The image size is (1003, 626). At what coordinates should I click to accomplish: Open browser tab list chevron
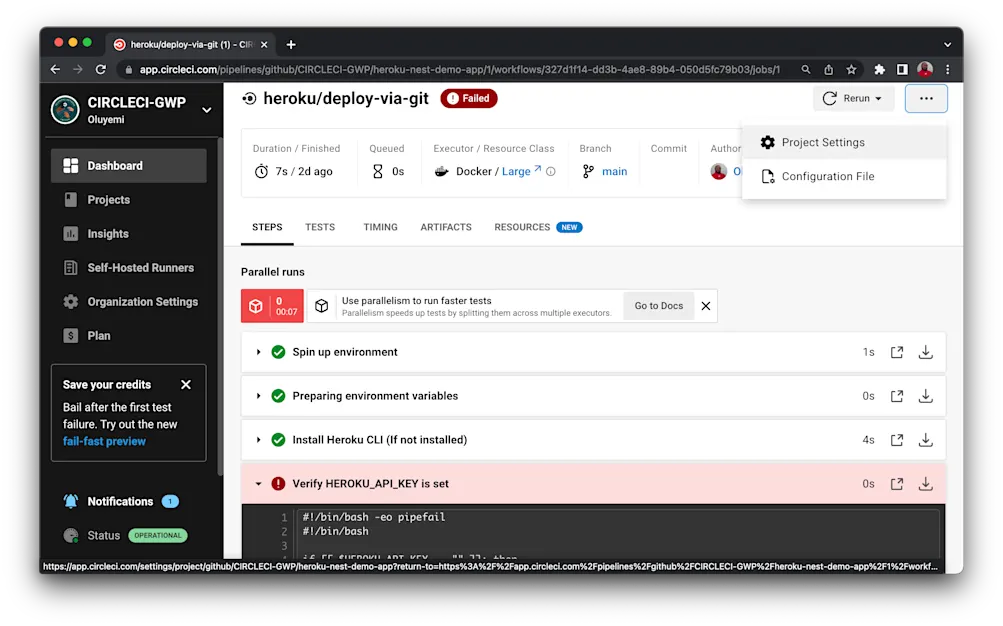tap(947, 45)
